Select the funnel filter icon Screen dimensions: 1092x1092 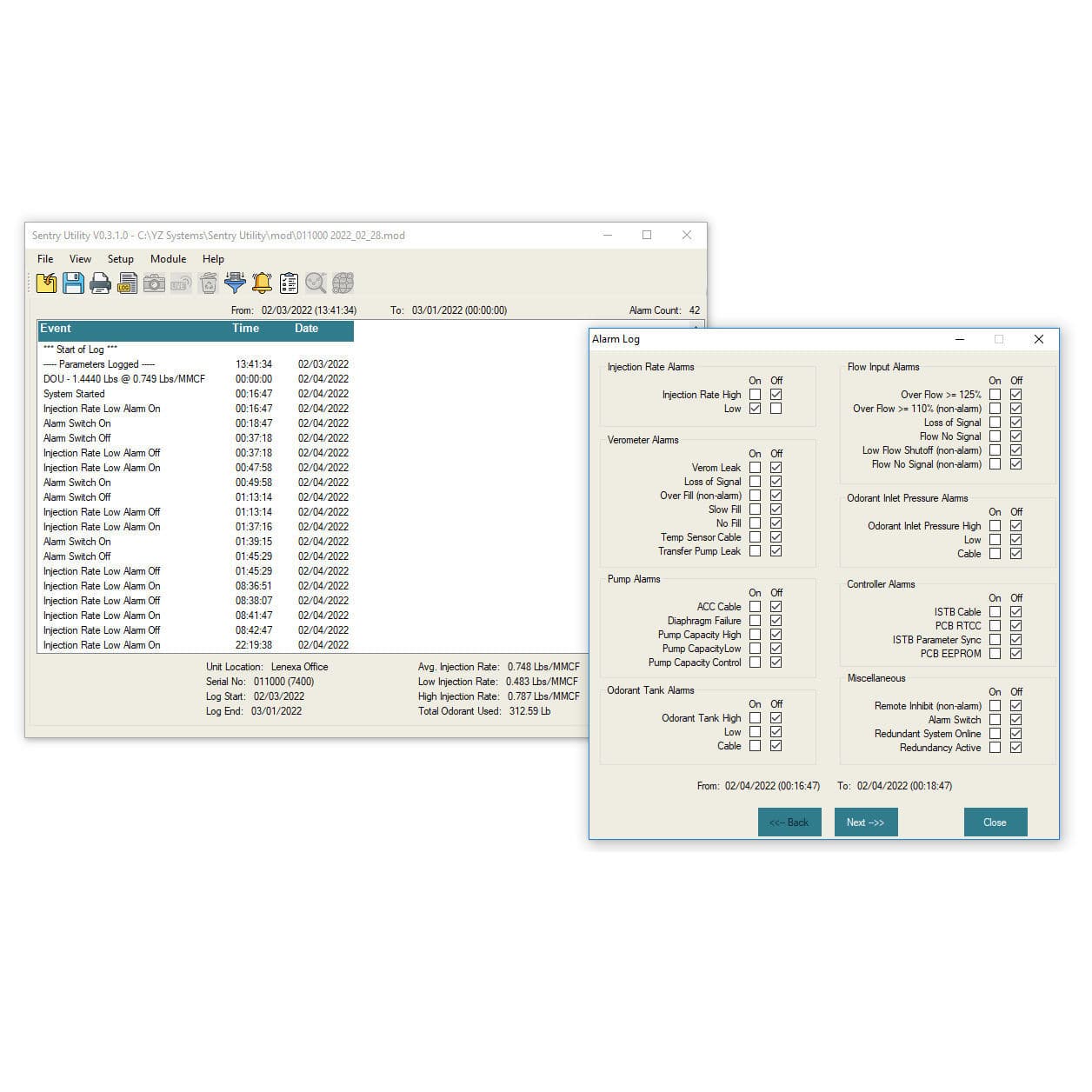[234, 283]
